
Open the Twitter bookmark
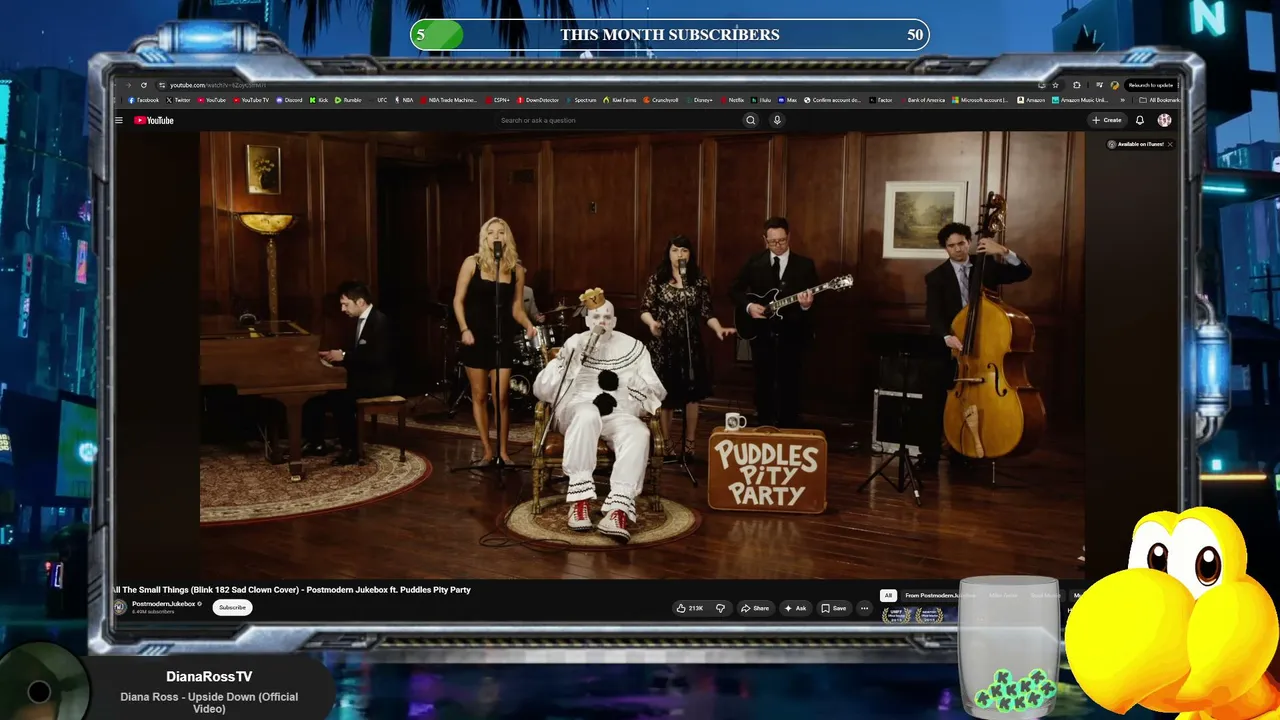[179, 100]
